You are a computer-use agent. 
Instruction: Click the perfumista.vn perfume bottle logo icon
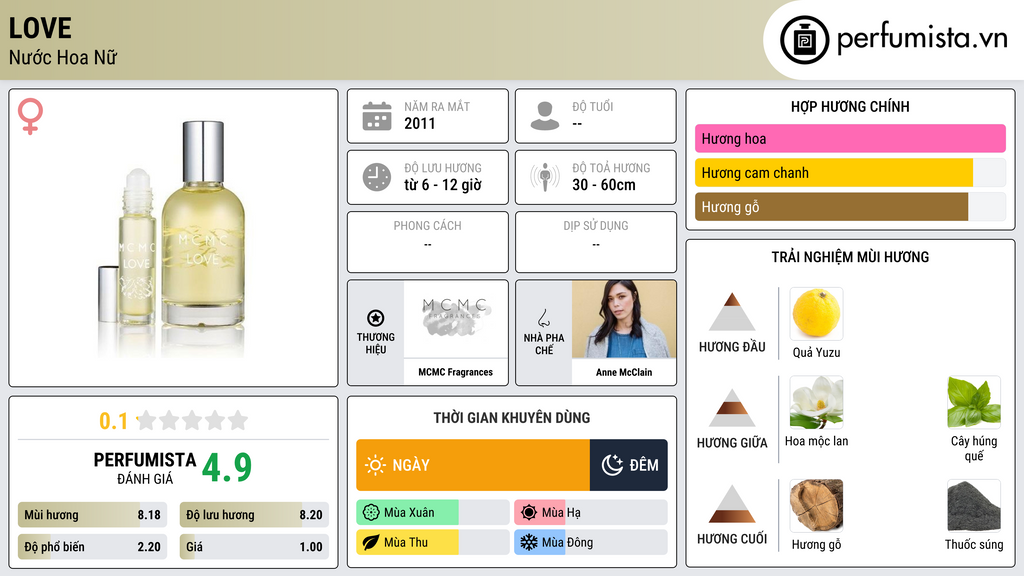tap(804, 40)
